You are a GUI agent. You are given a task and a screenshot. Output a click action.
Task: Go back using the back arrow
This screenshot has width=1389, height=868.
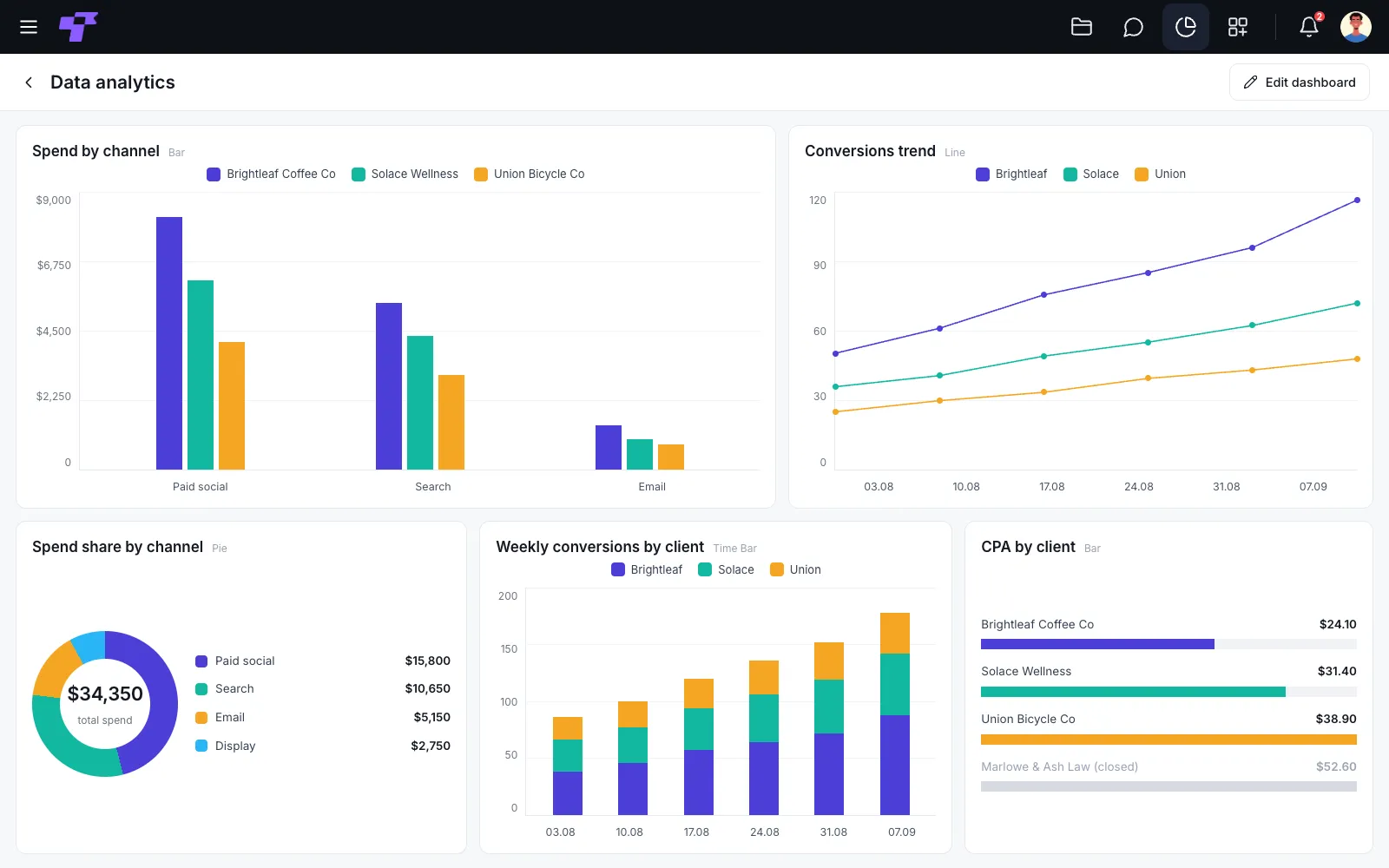29,82
